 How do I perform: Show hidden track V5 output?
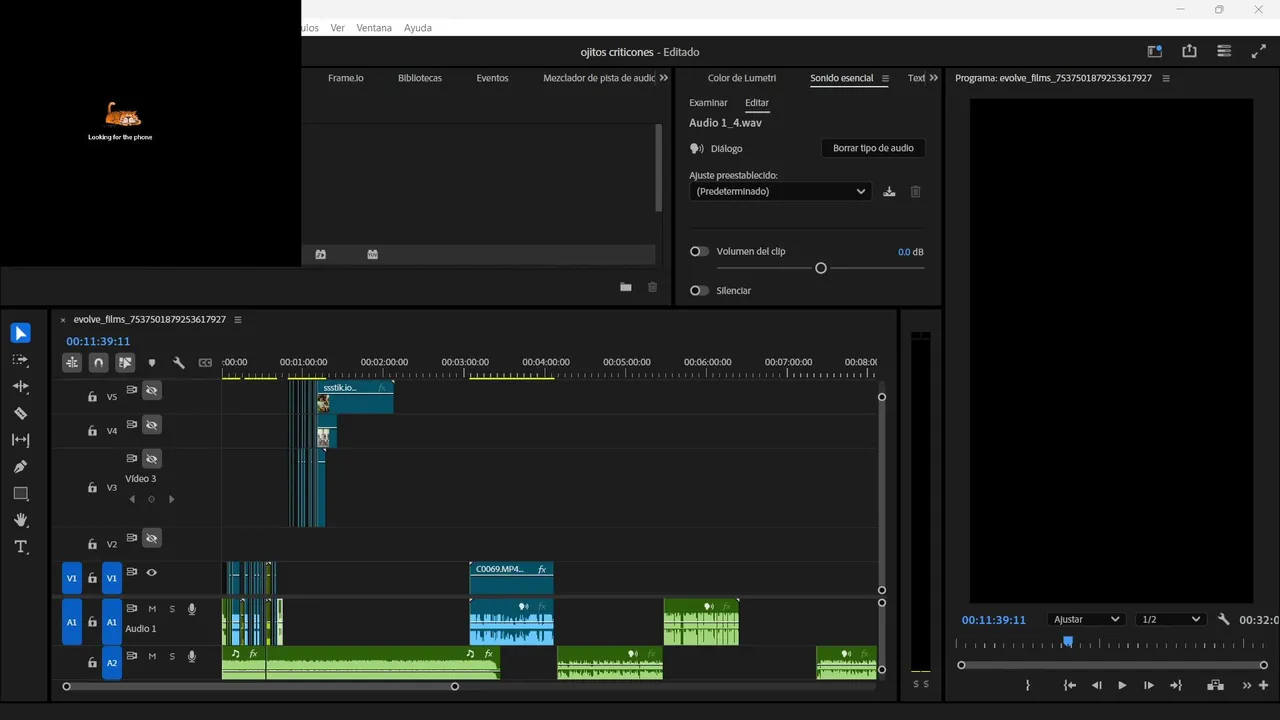(151, 390)
